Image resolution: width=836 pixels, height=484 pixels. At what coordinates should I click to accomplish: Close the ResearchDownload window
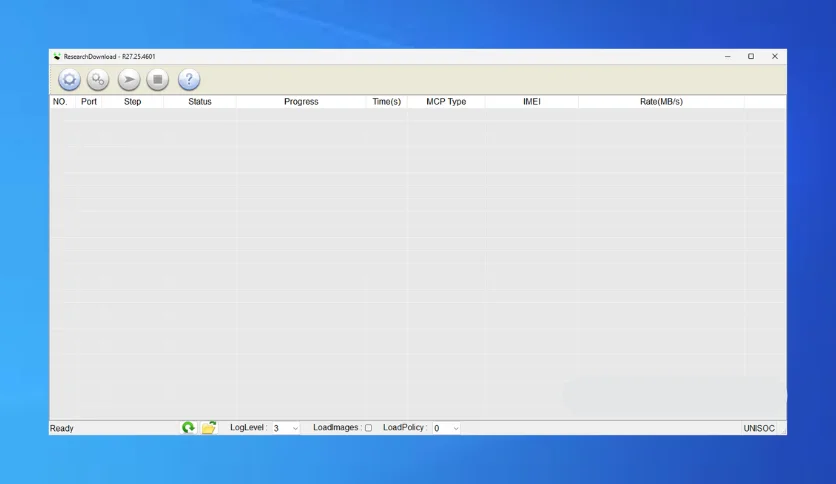(775, 57)
